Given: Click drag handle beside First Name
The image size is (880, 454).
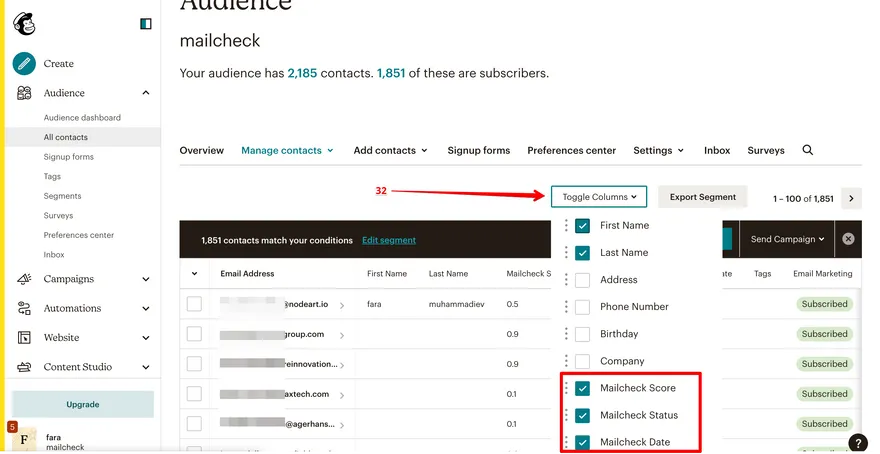Looking at the screenshot, I should tap(566, 225).
